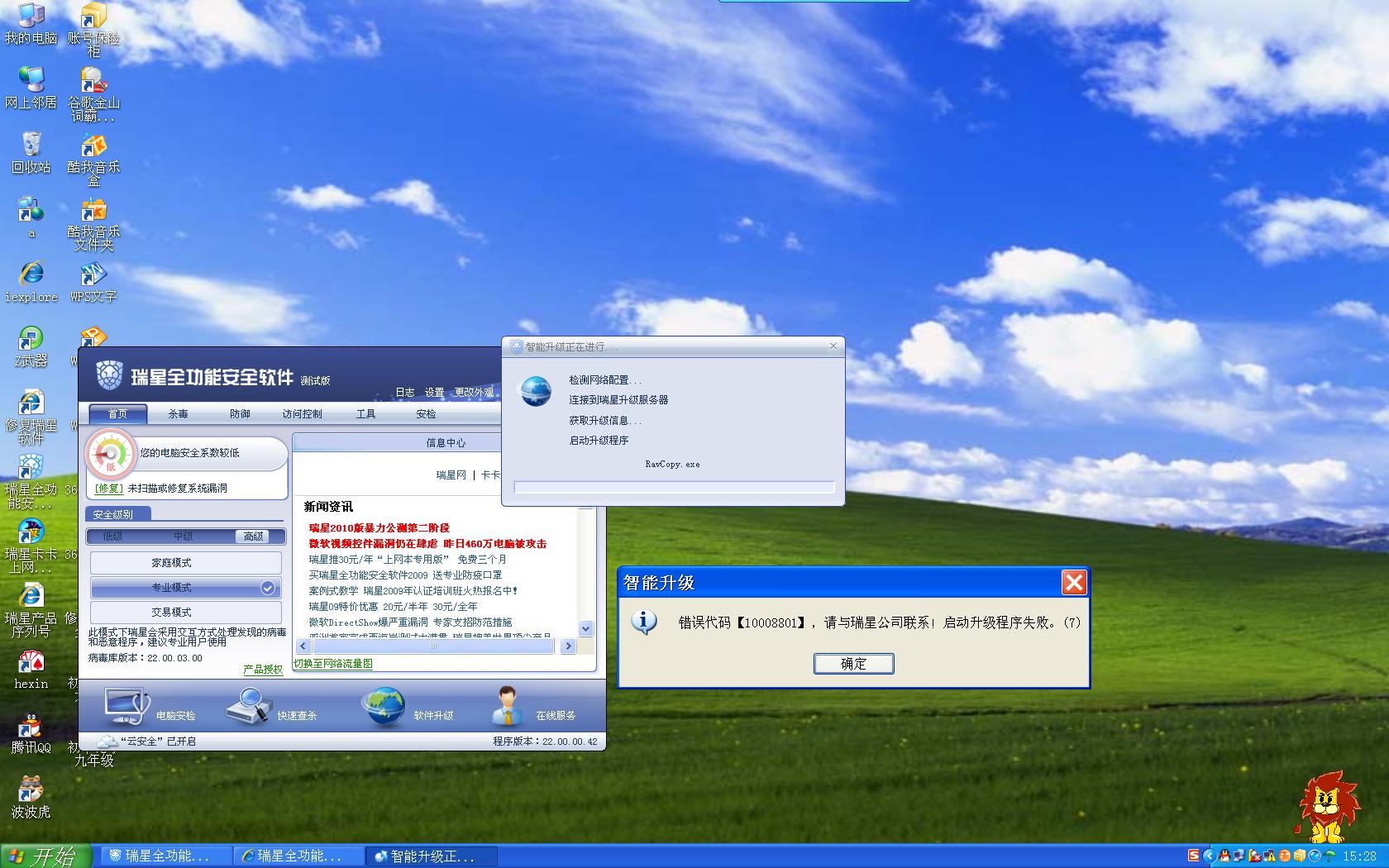Click news scroll right arrow
1389x868 pixels.
pos(567,646)
